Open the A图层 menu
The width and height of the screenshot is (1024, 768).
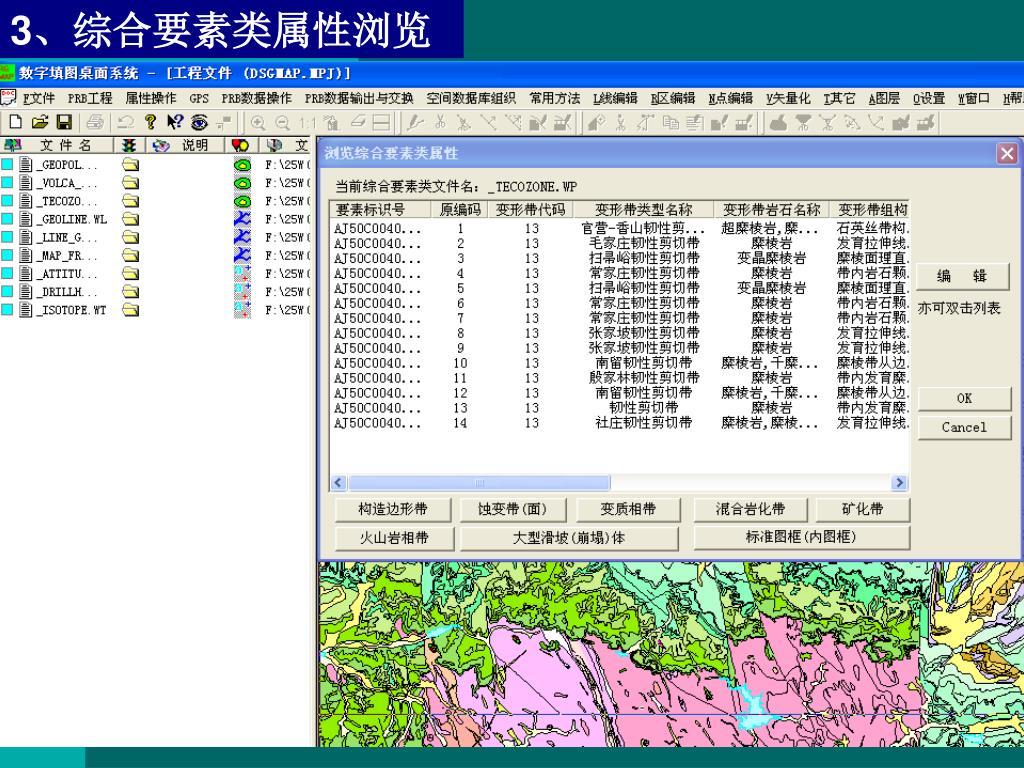pos(884,99)
